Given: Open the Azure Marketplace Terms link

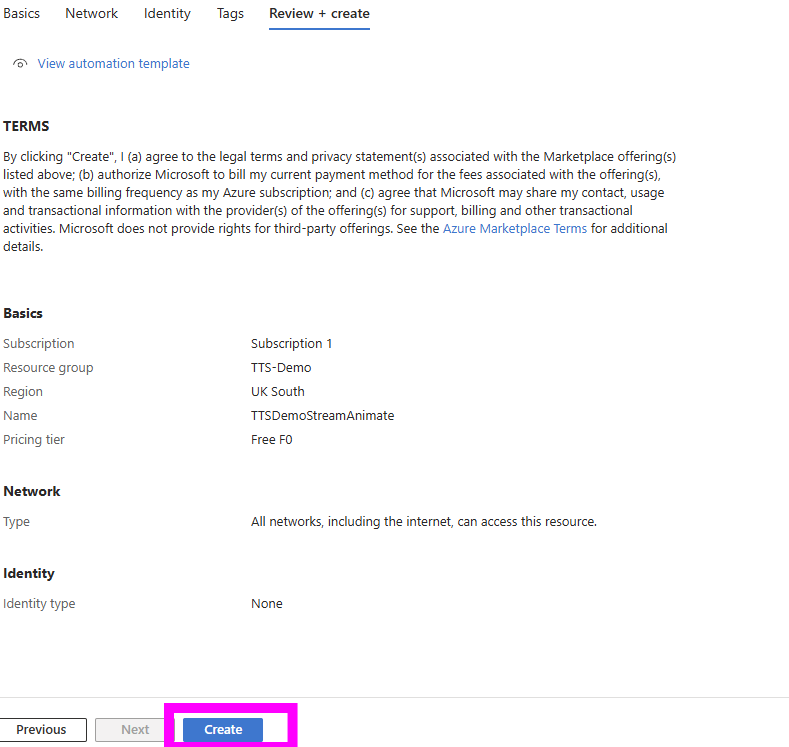Looking at the screenshot, I should [515, 229].
